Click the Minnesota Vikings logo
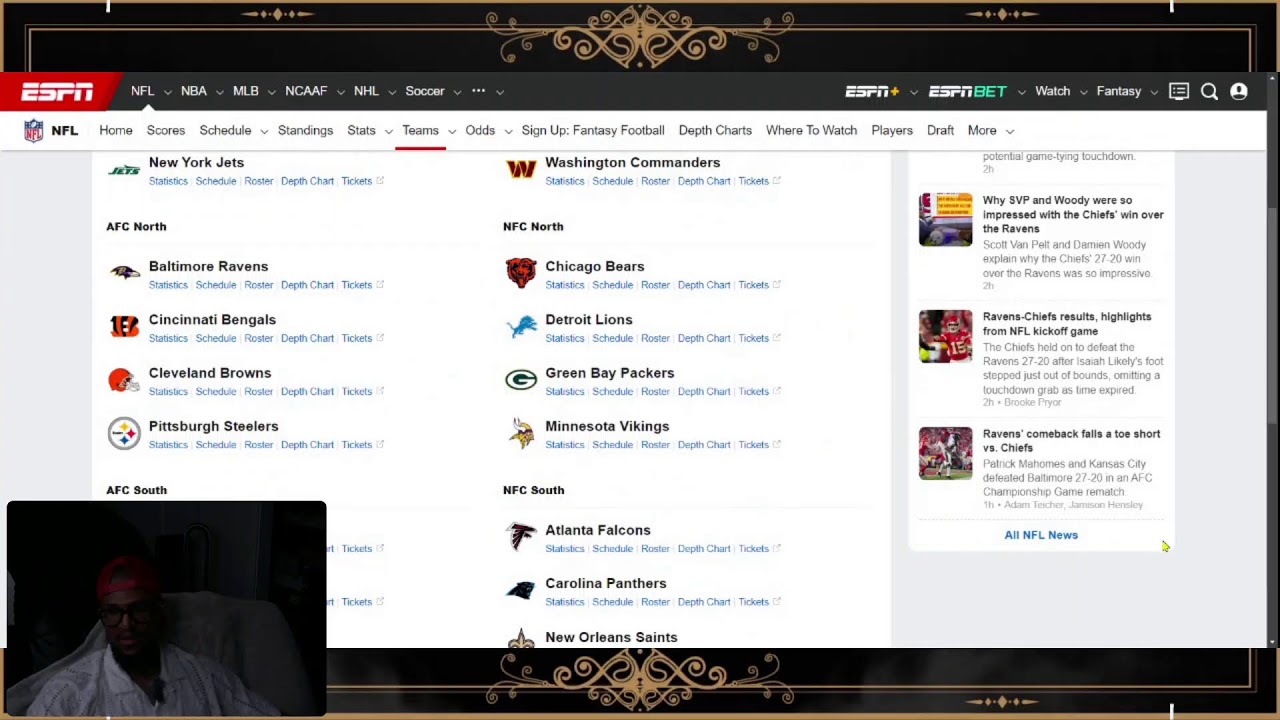This screenshot has height=720, width=1280. pyautogui.click(x=521, y=433)
